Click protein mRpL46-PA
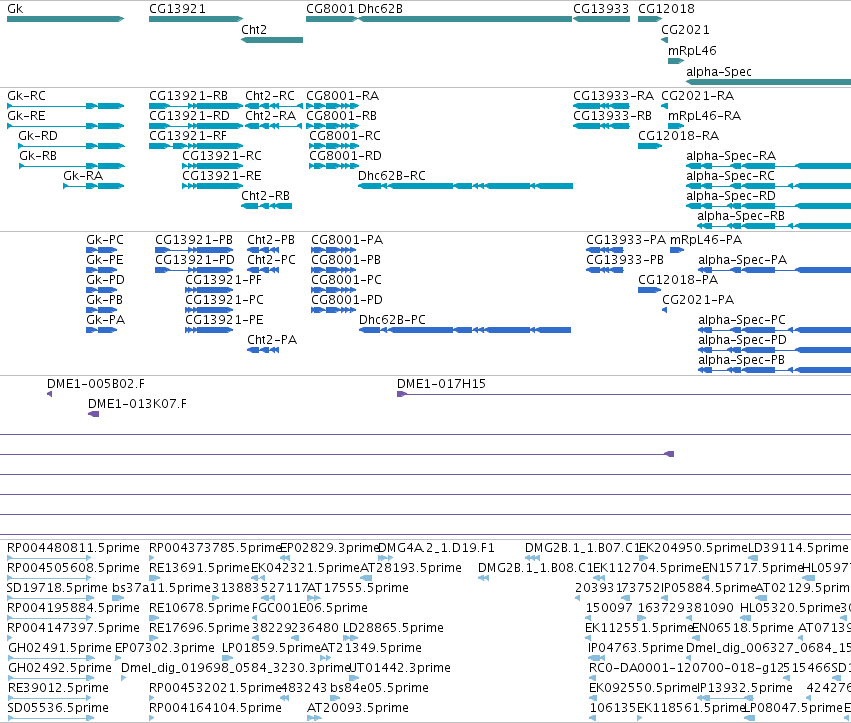Viewport: 851px width, 723px height. (706, 240)
